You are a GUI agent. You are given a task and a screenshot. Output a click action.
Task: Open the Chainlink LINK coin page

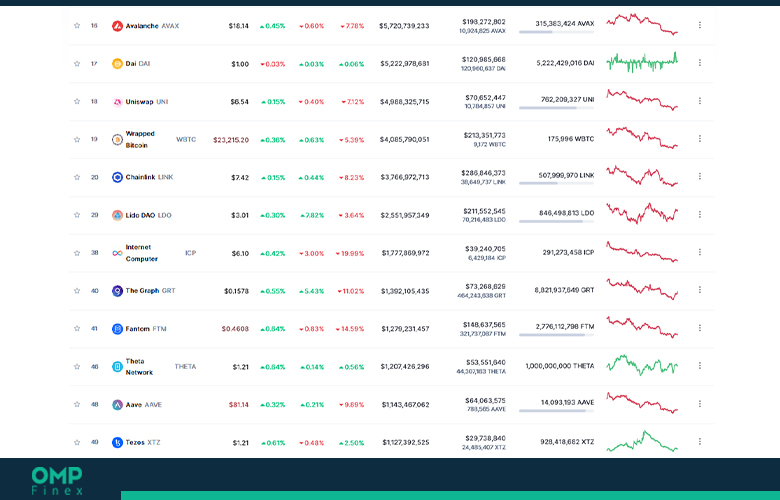pos(149,177)
